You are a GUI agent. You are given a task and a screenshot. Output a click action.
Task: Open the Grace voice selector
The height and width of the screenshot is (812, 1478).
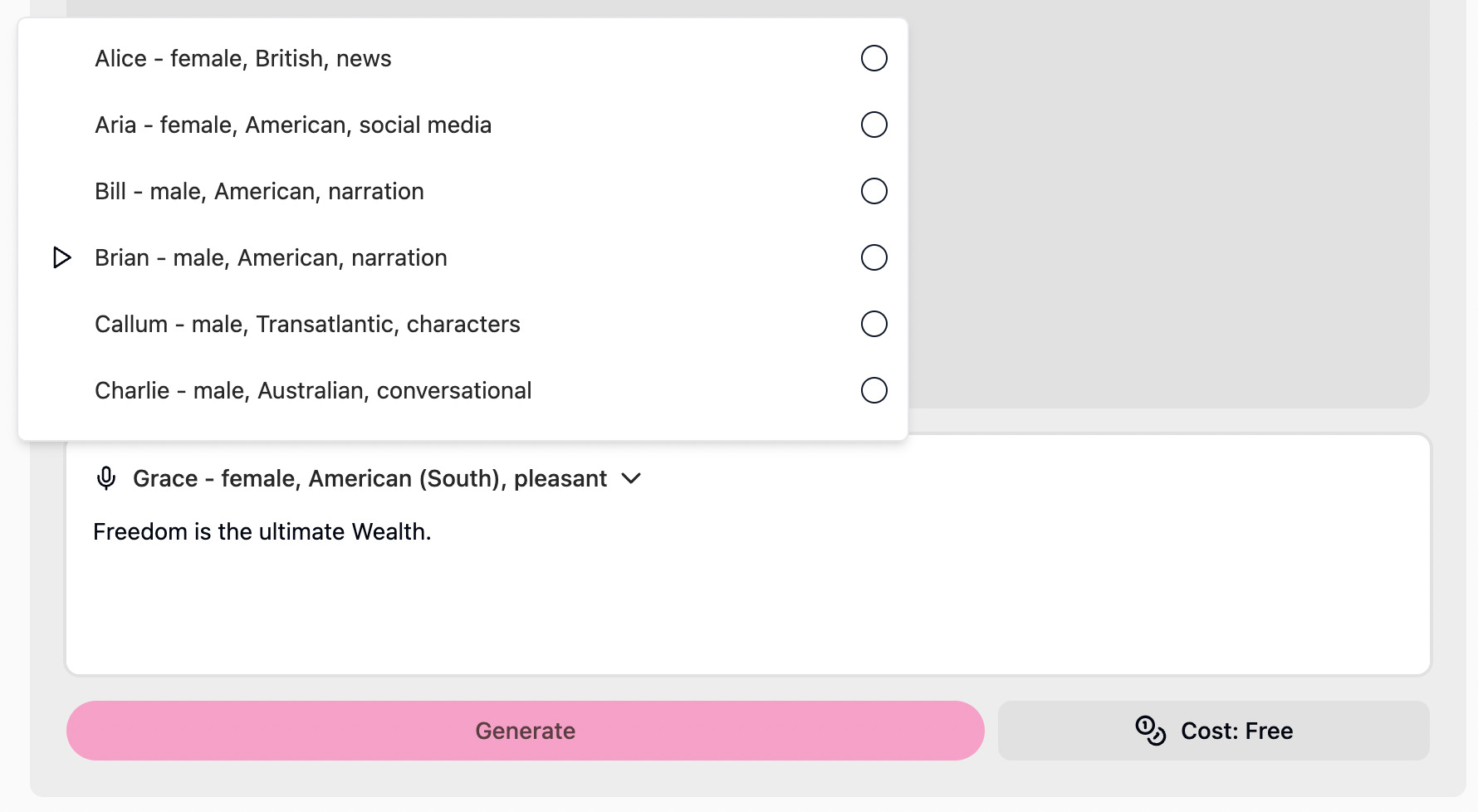pos(369,478)
